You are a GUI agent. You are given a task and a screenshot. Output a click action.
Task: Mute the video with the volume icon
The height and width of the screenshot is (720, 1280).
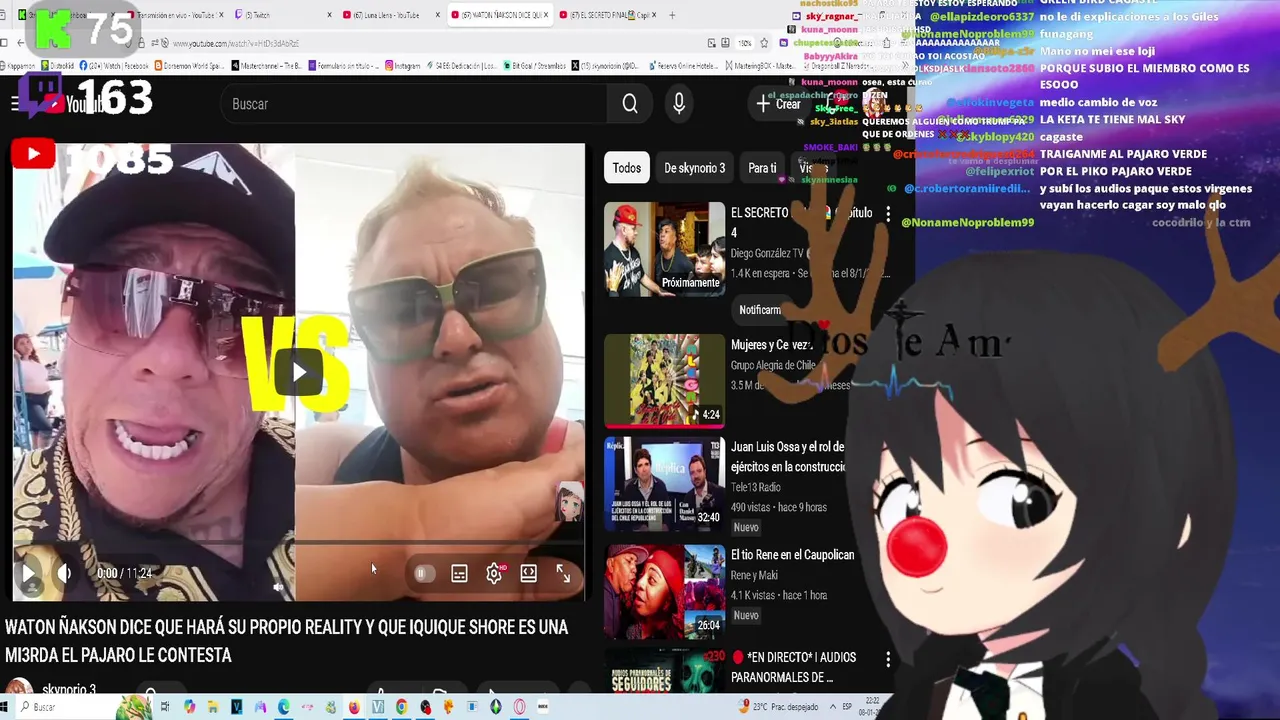pyautogui.click(x=65, y=574)
